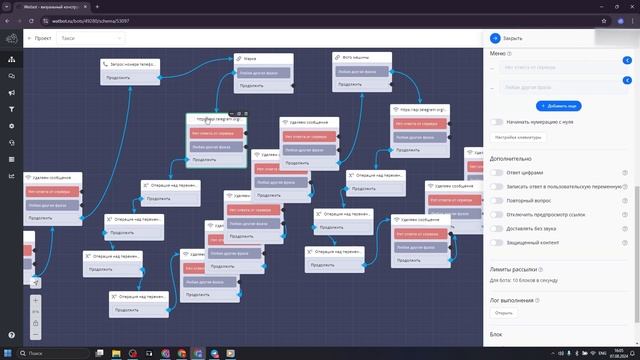This screenshot has height=360, width=640.
Task: Zoom out with the canvas minus button
Action: click(36, 335)
